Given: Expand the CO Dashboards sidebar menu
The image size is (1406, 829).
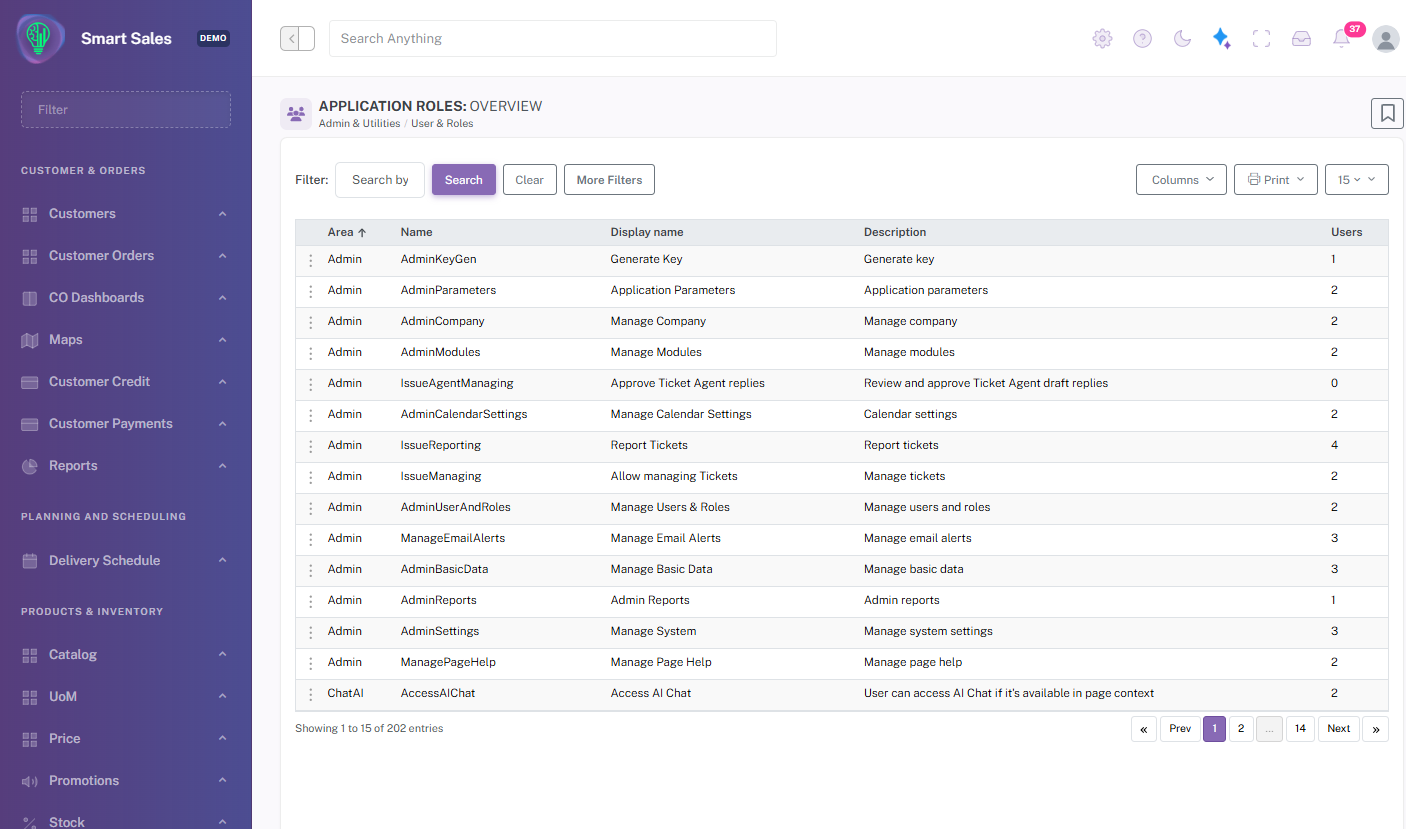Looking at the screenshot, I should (x=125, y=298).
